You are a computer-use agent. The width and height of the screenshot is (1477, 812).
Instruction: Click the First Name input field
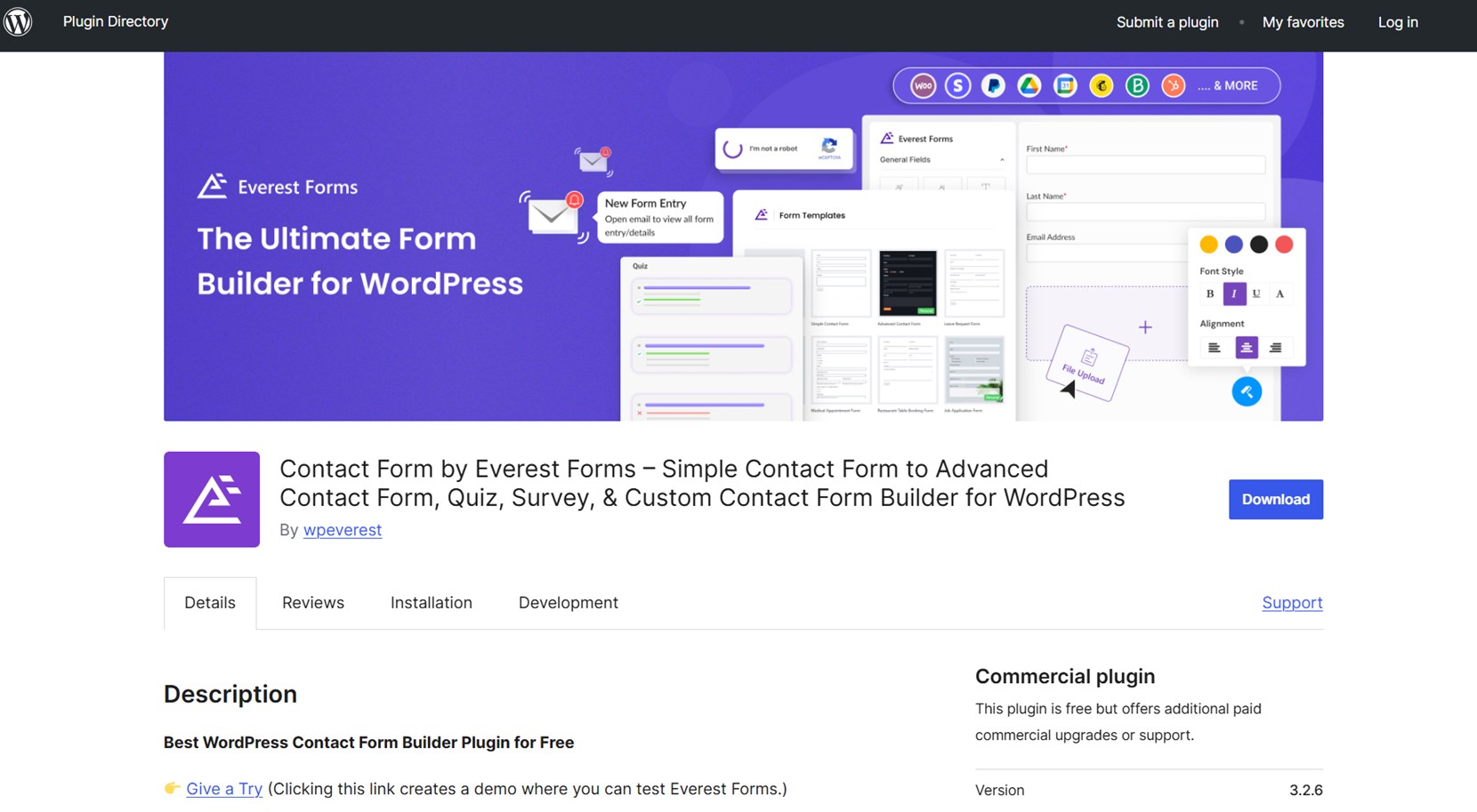1144,164
